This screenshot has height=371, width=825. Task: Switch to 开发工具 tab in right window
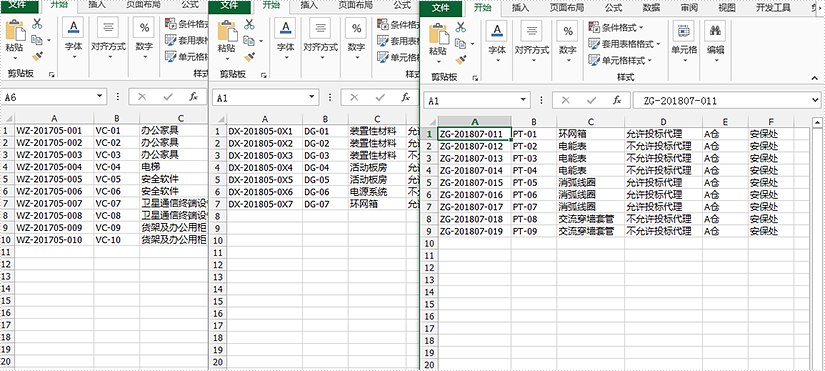pyautogui.click(x=773, y=7)
